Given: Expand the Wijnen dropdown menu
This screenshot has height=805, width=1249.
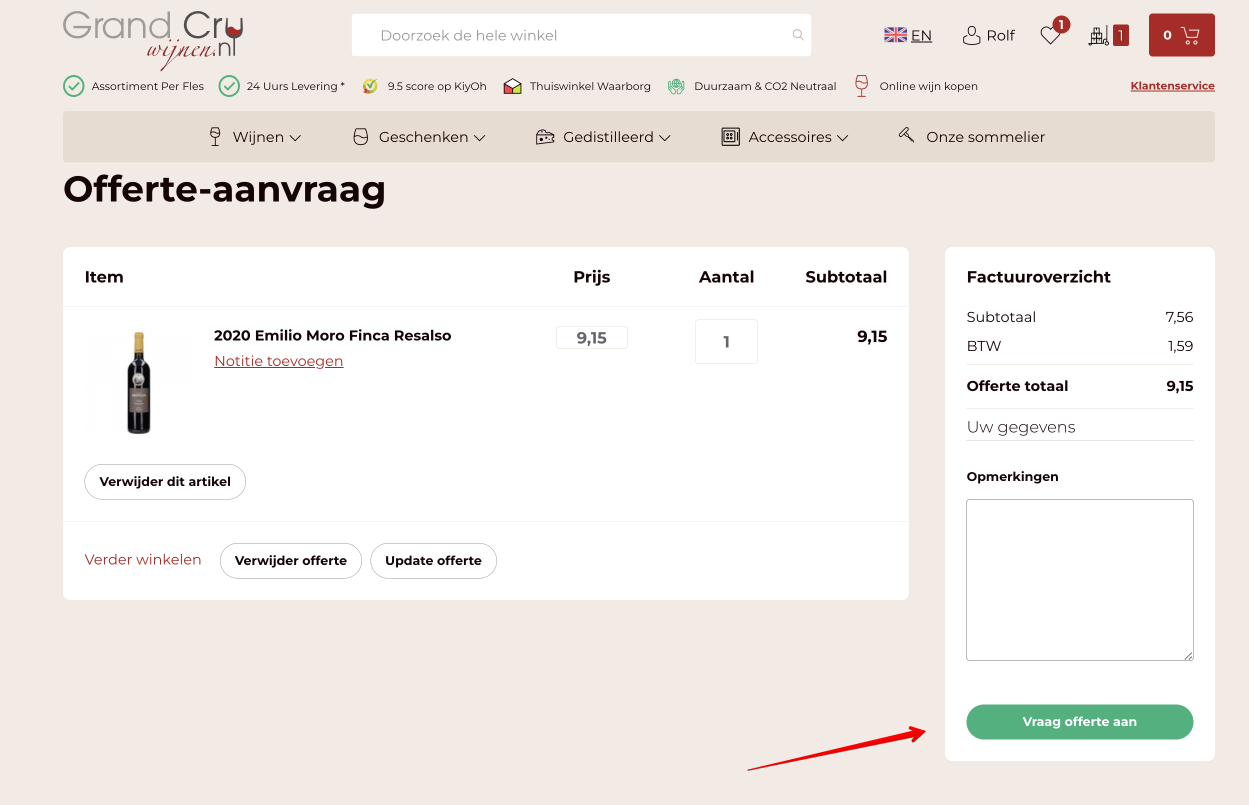Looking at the screenshot, I should (254, 137).
